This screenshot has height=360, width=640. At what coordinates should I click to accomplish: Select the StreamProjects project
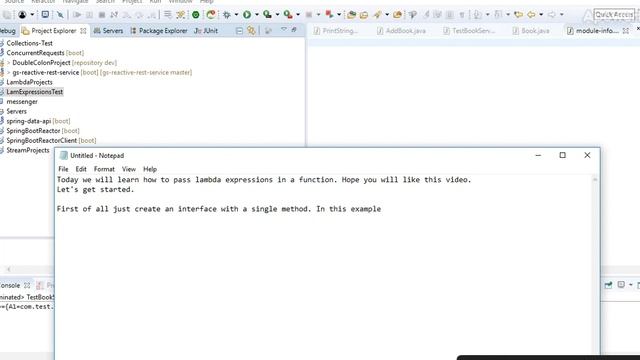(28, 150)
